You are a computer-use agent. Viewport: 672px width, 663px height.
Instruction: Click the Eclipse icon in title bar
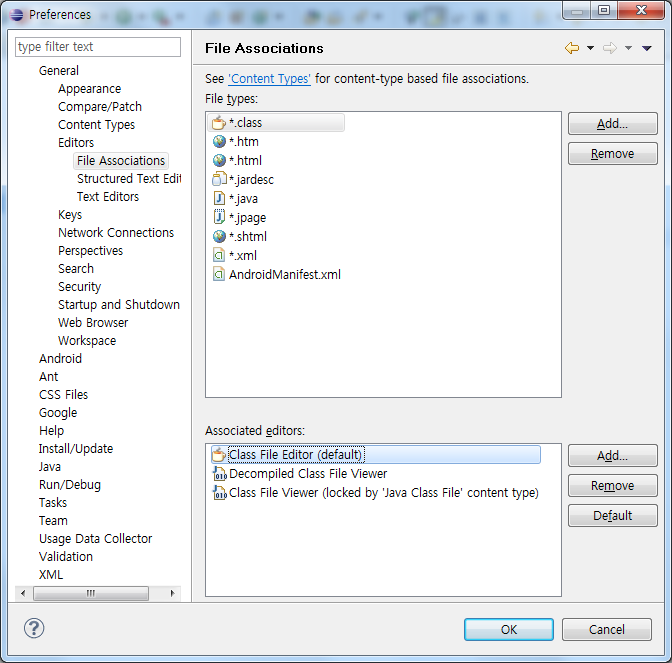tap(16, 15)
